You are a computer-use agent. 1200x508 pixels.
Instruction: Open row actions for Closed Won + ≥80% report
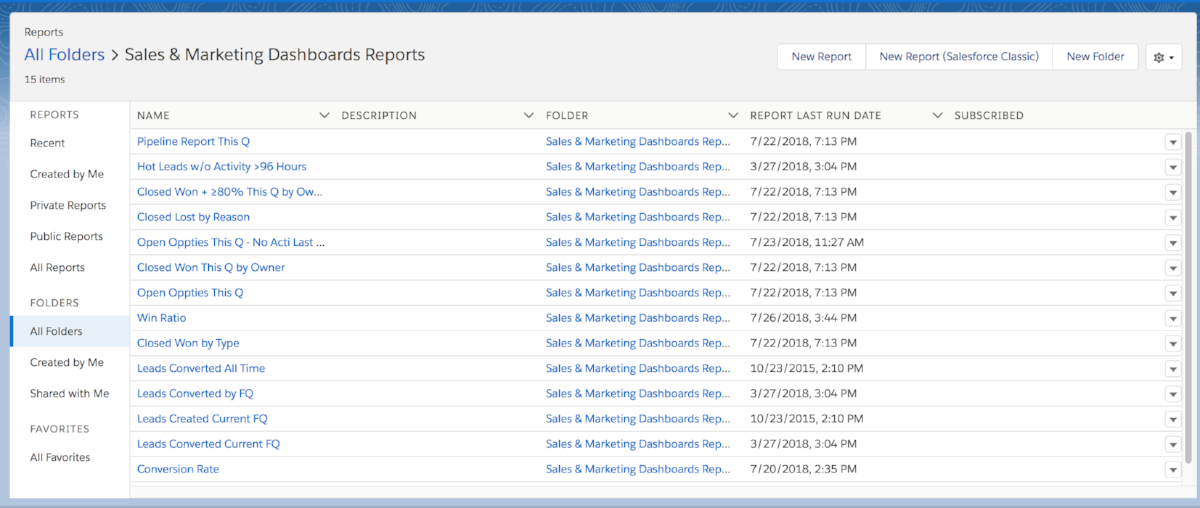click(x=1173, y=192)
